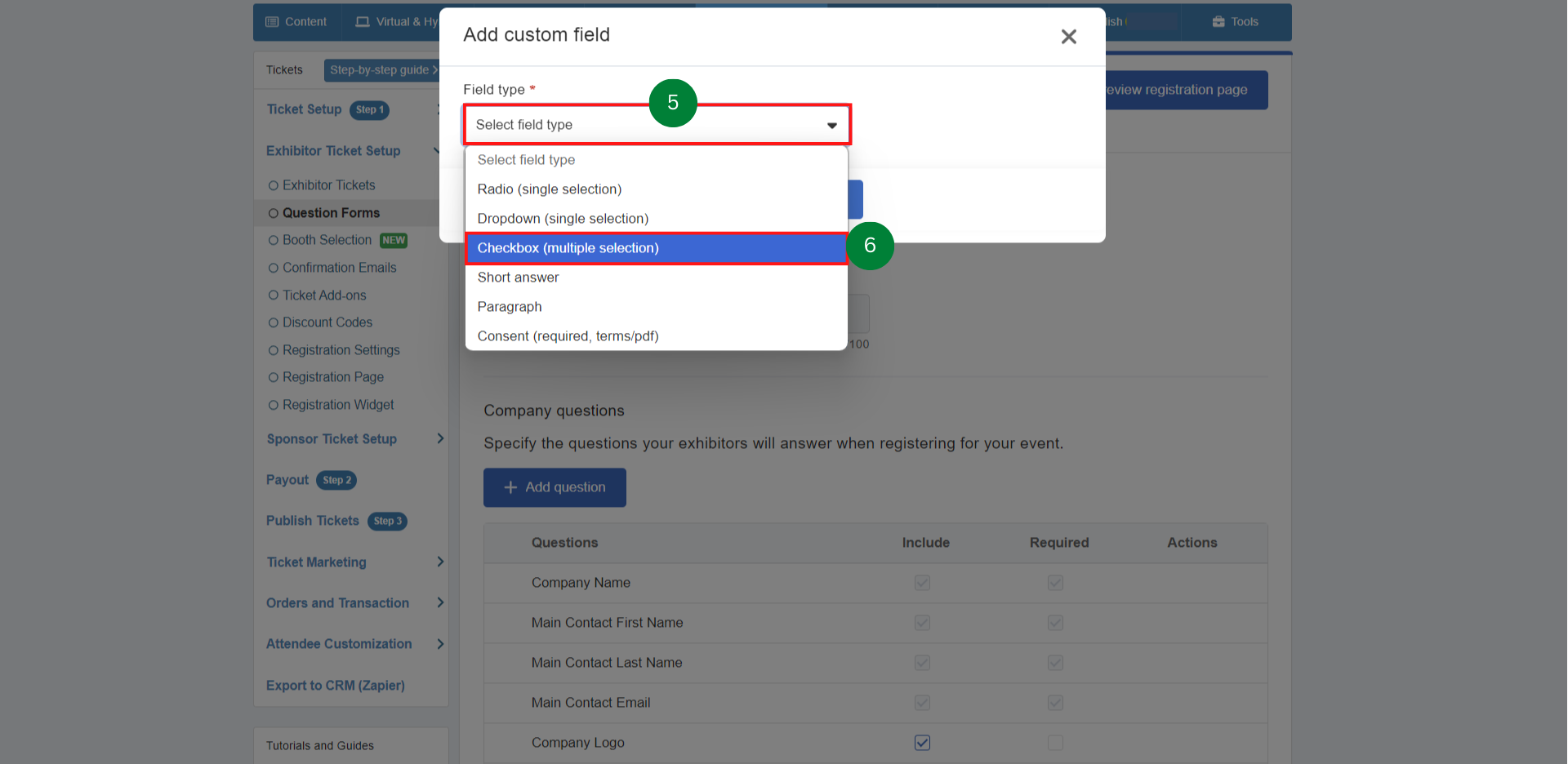Click the plus icon on Add question
This screenshot has width=1568, height=764.
point(510,487)
